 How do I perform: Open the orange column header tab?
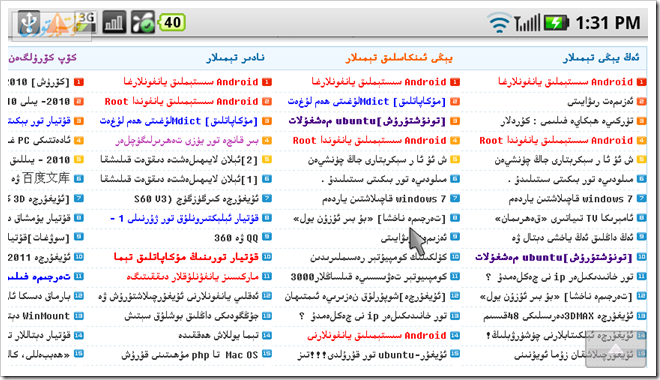coord(399,58)
